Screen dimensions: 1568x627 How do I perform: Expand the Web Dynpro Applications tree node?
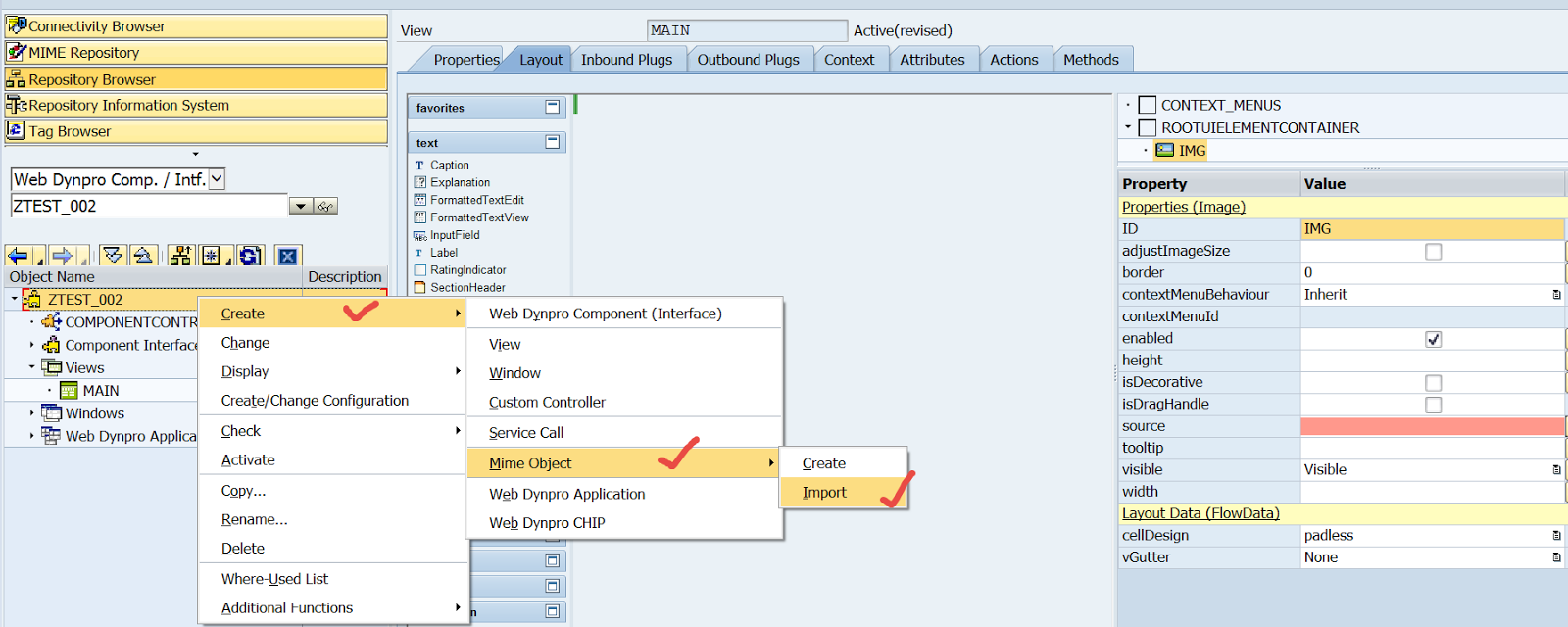tap(31, 436)
